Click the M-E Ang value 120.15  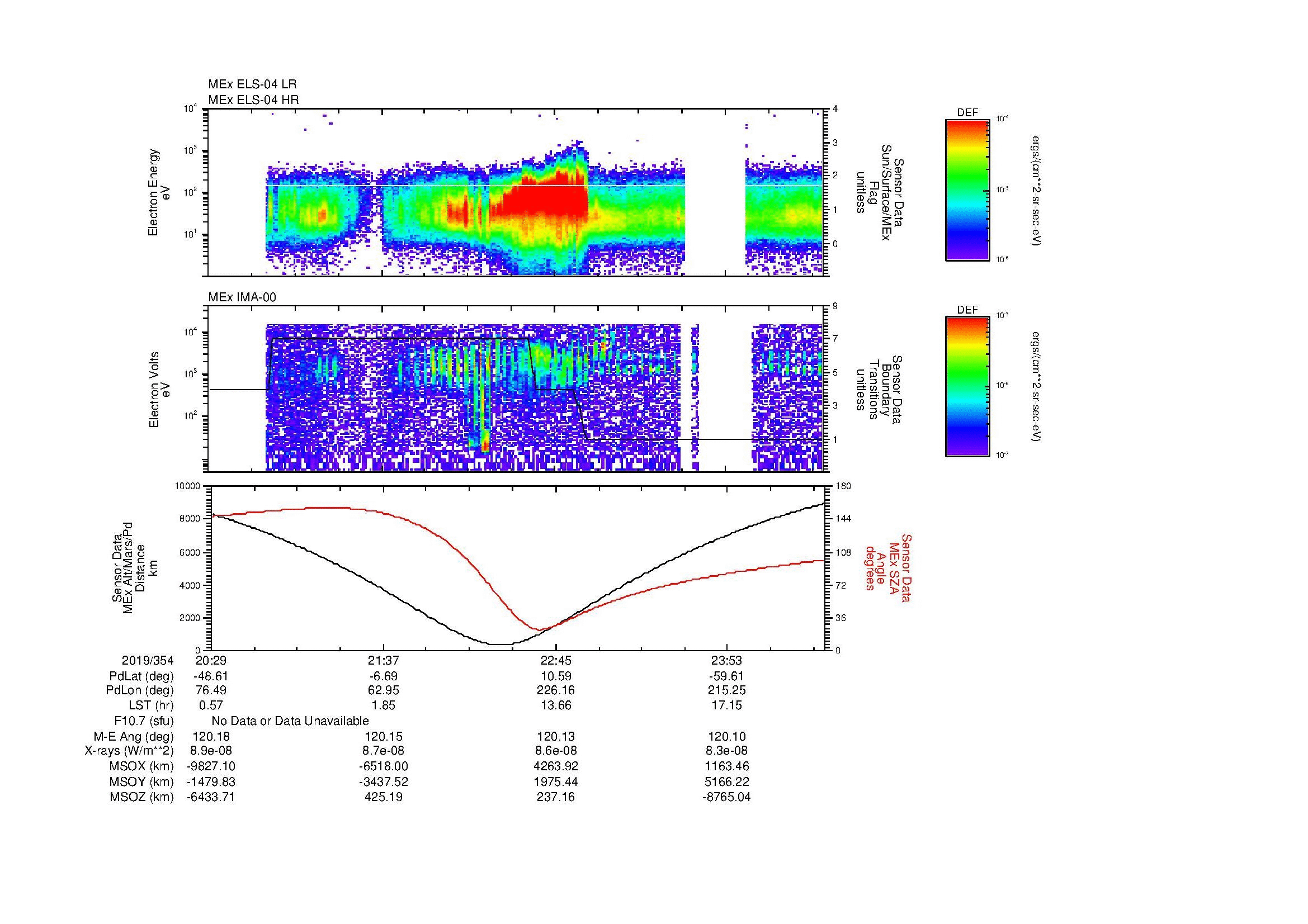click(384, 736)
